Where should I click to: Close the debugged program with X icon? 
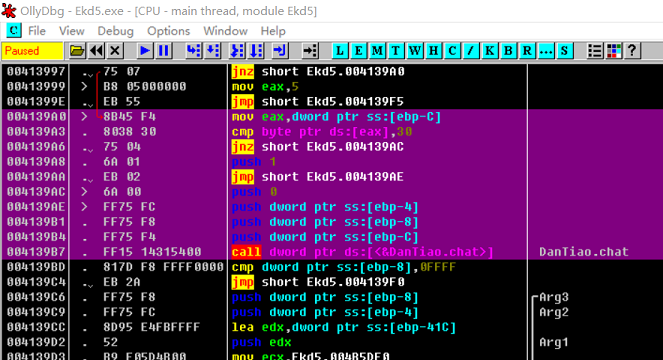pos(115,51)
